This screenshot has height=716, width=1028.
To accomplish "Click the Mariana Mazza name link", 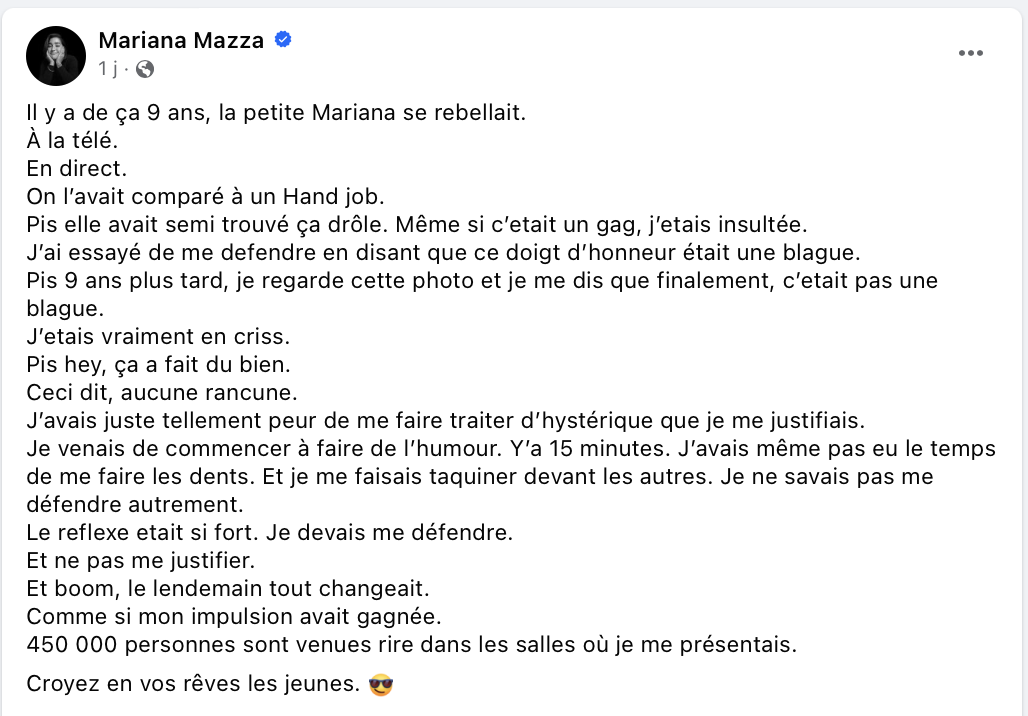I will coord(181,41).
